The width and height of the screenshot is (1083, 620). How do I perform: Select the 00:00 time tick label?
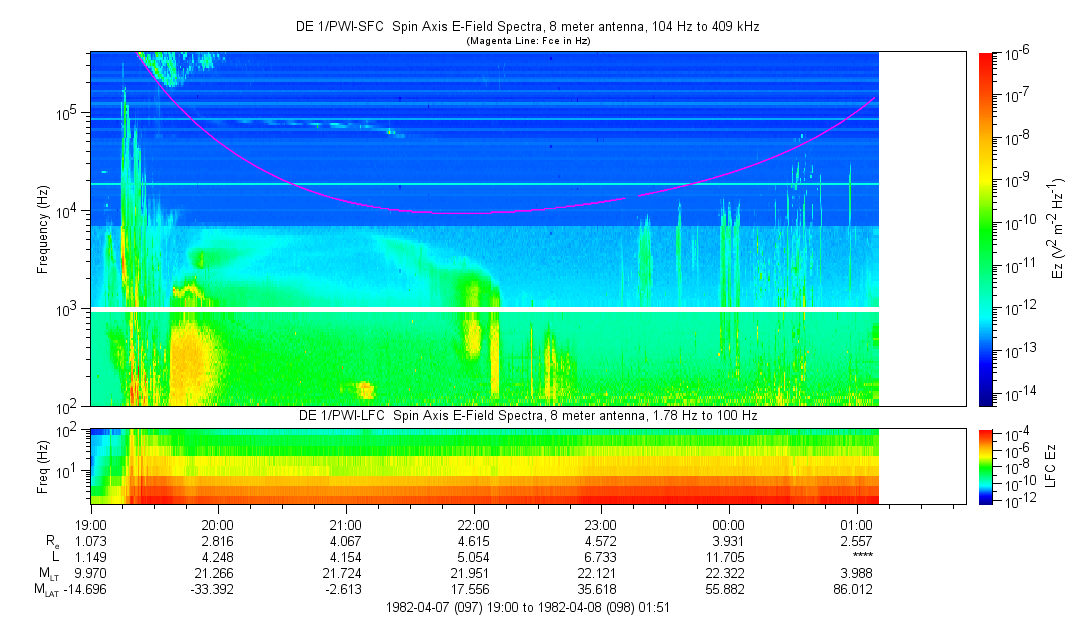pos(728,524)
